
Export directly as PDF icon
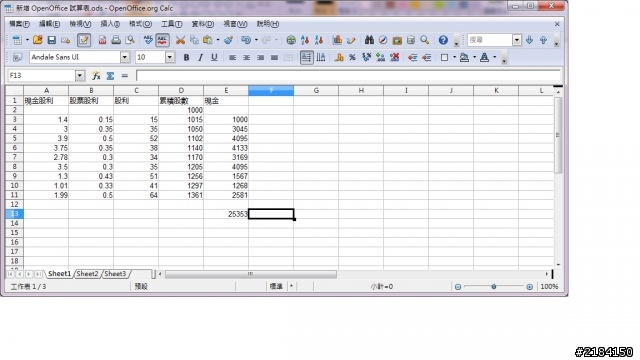(x=102, y=40)
